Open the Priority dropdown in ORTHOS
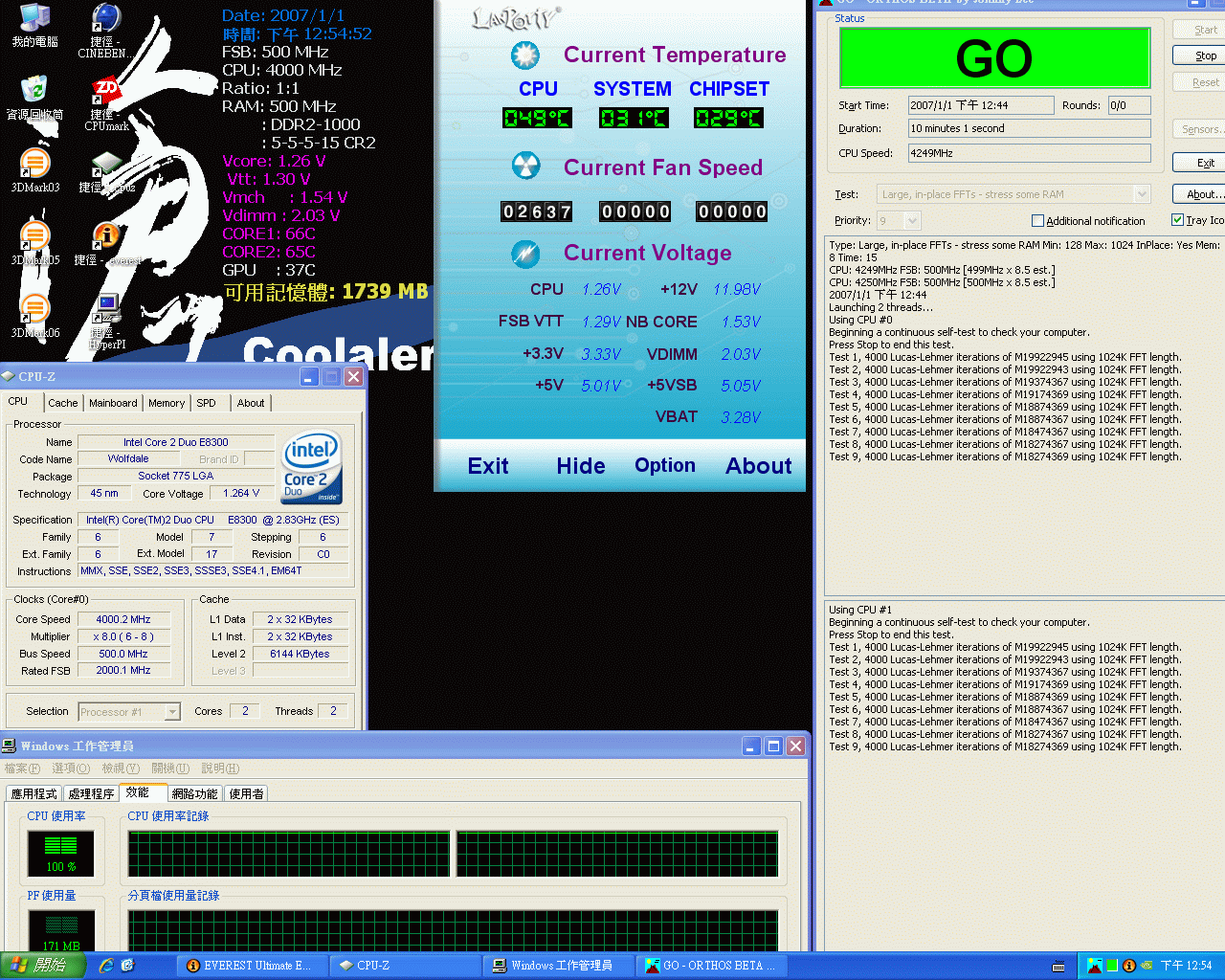Screen dimensions: 1225x980 pos(912,221)
